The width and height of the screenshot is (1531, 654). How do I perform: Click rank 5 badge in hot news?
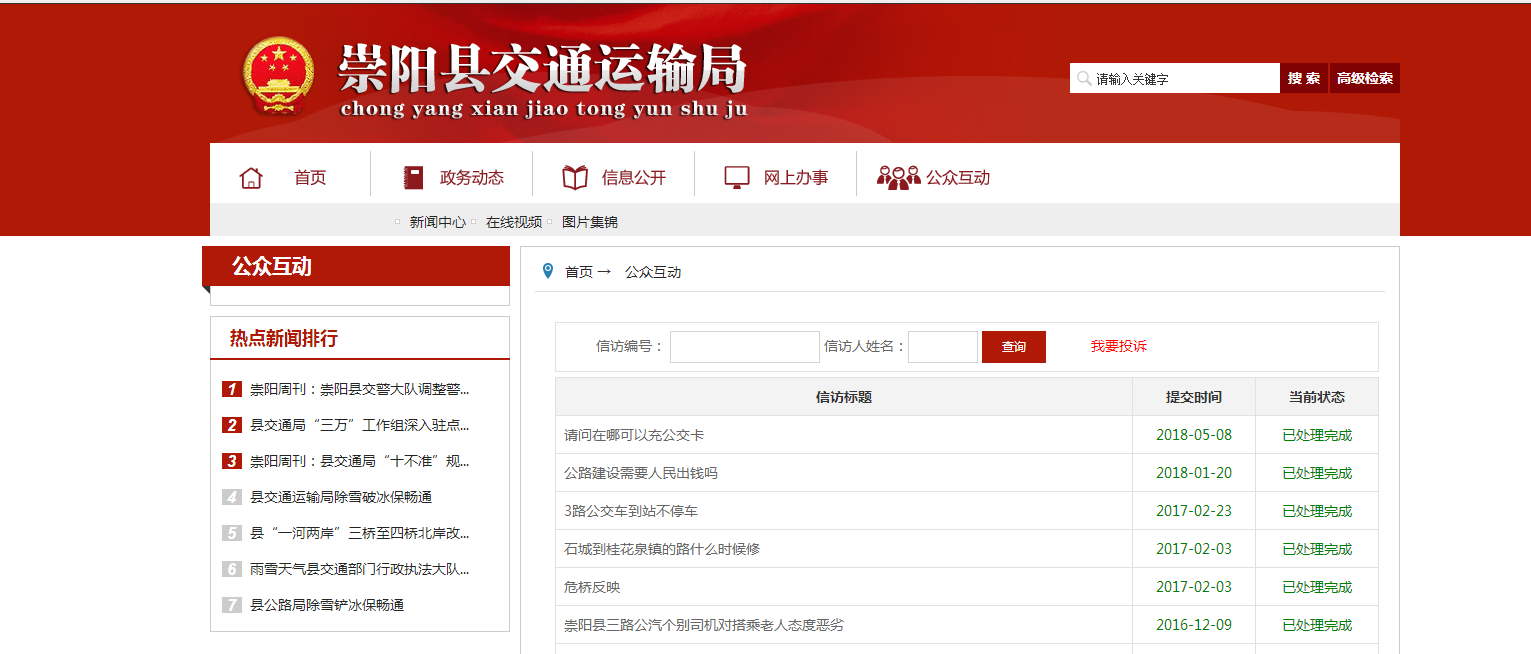[232, 533]
